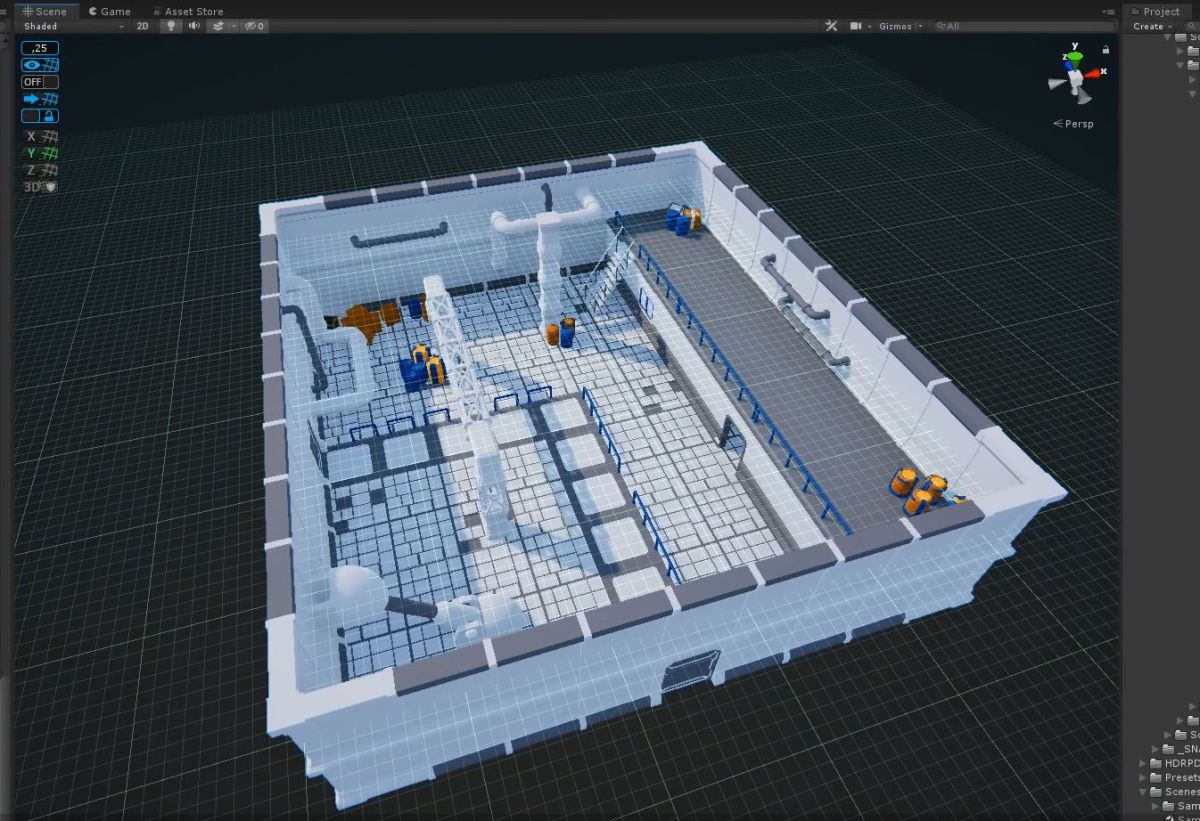Toggle scene effects with the skybox layers icon

tap(217, 26)
